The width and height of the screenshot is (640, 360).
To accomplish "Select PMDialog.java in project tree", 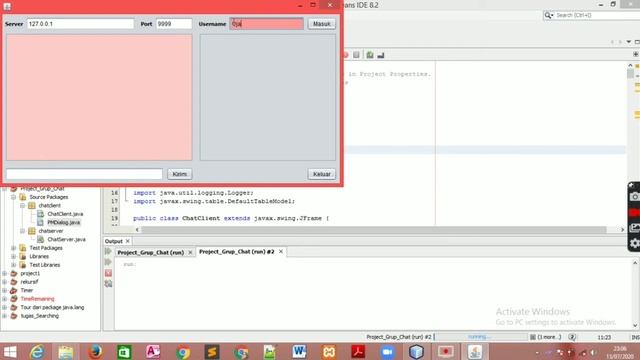I will (x=63, y=222).
